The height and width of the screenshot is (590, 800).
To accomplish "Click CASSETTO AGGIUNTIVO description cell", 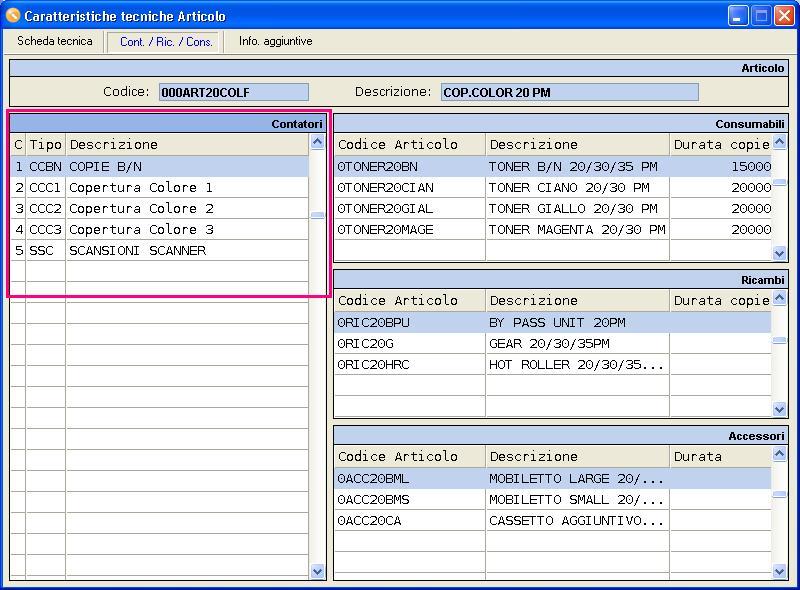I will click(578, 521).
